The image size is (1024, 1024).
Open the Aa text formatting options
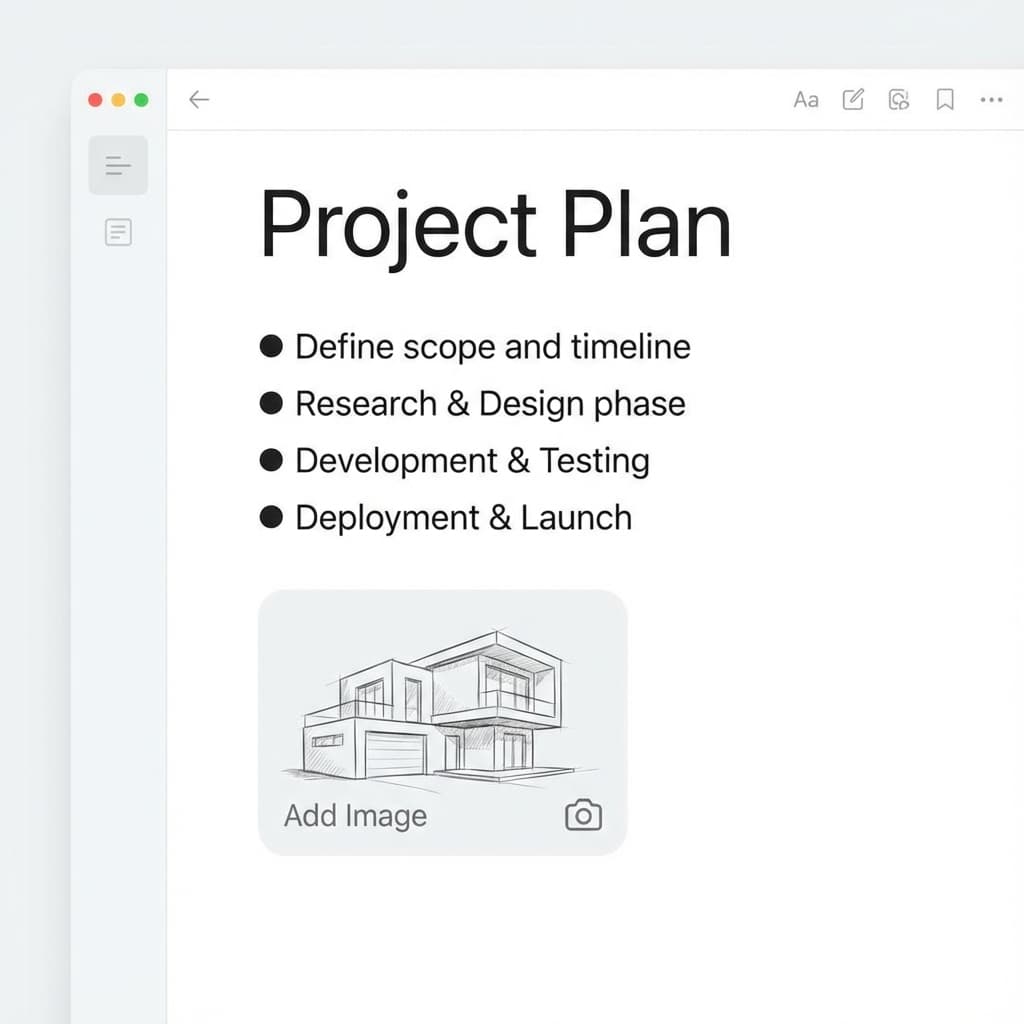pos(806,99)
